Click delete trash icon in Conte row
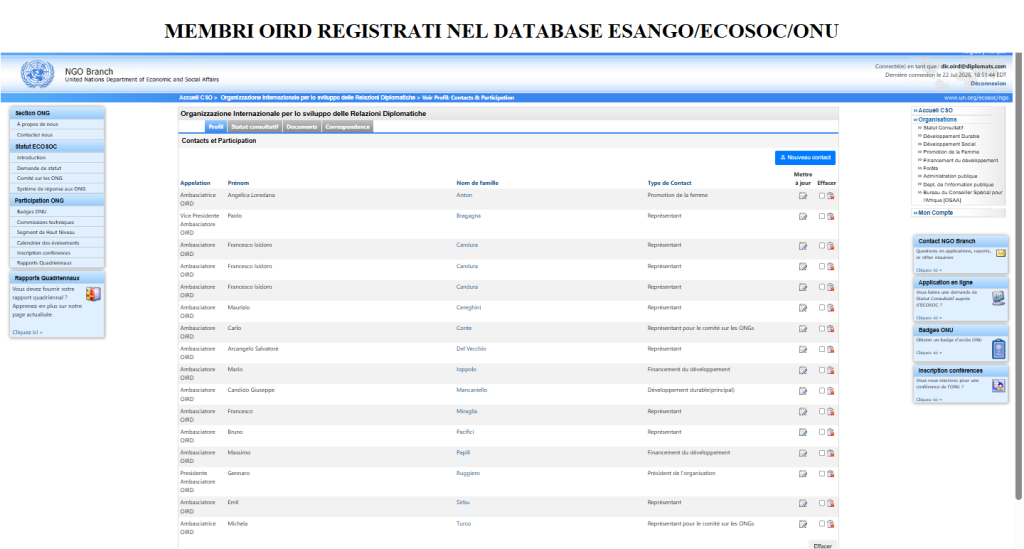The height and width of the screenshot is (549, 1024). (831, 329)
